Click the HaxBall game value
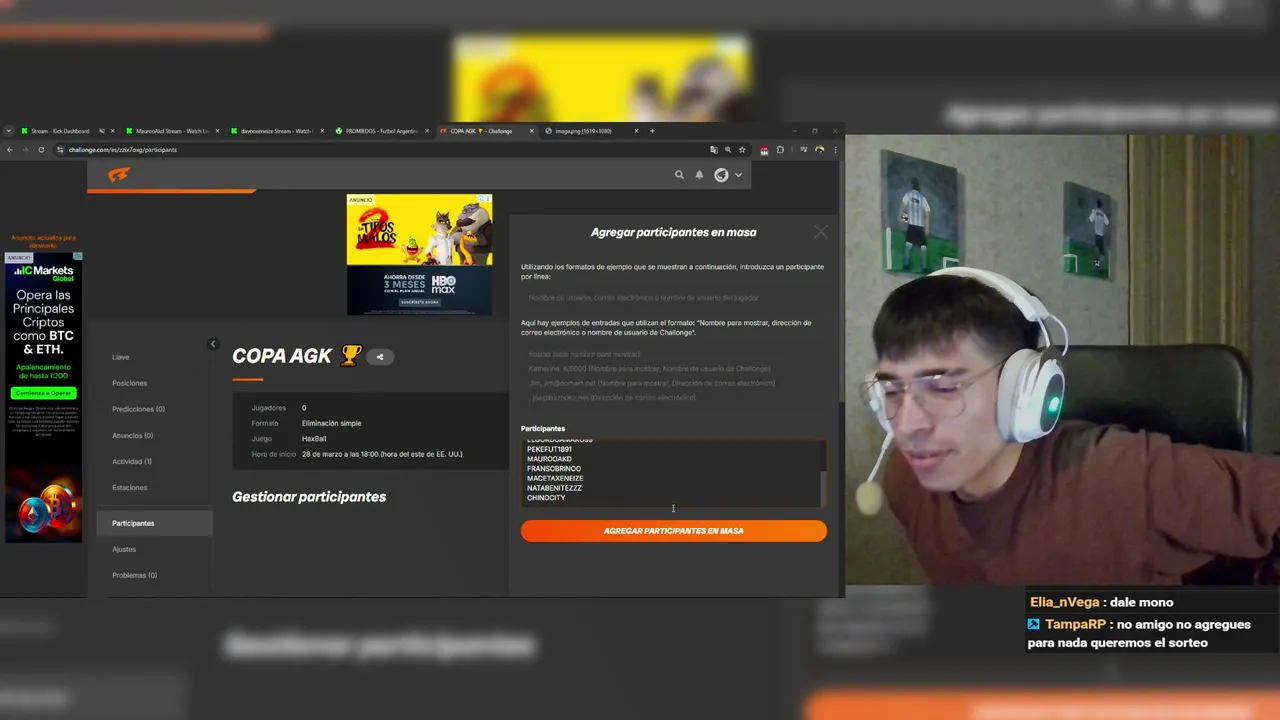Image resolution: width=1280 pixels, height=720 pixels. coord(314,439)
